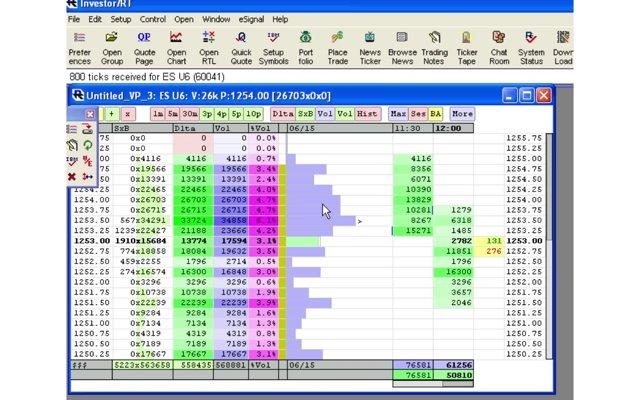The width and height of the screenshot is (640, 400).
Task: Click the vertical scrollbar of price ladder
Action: point(549,246)
